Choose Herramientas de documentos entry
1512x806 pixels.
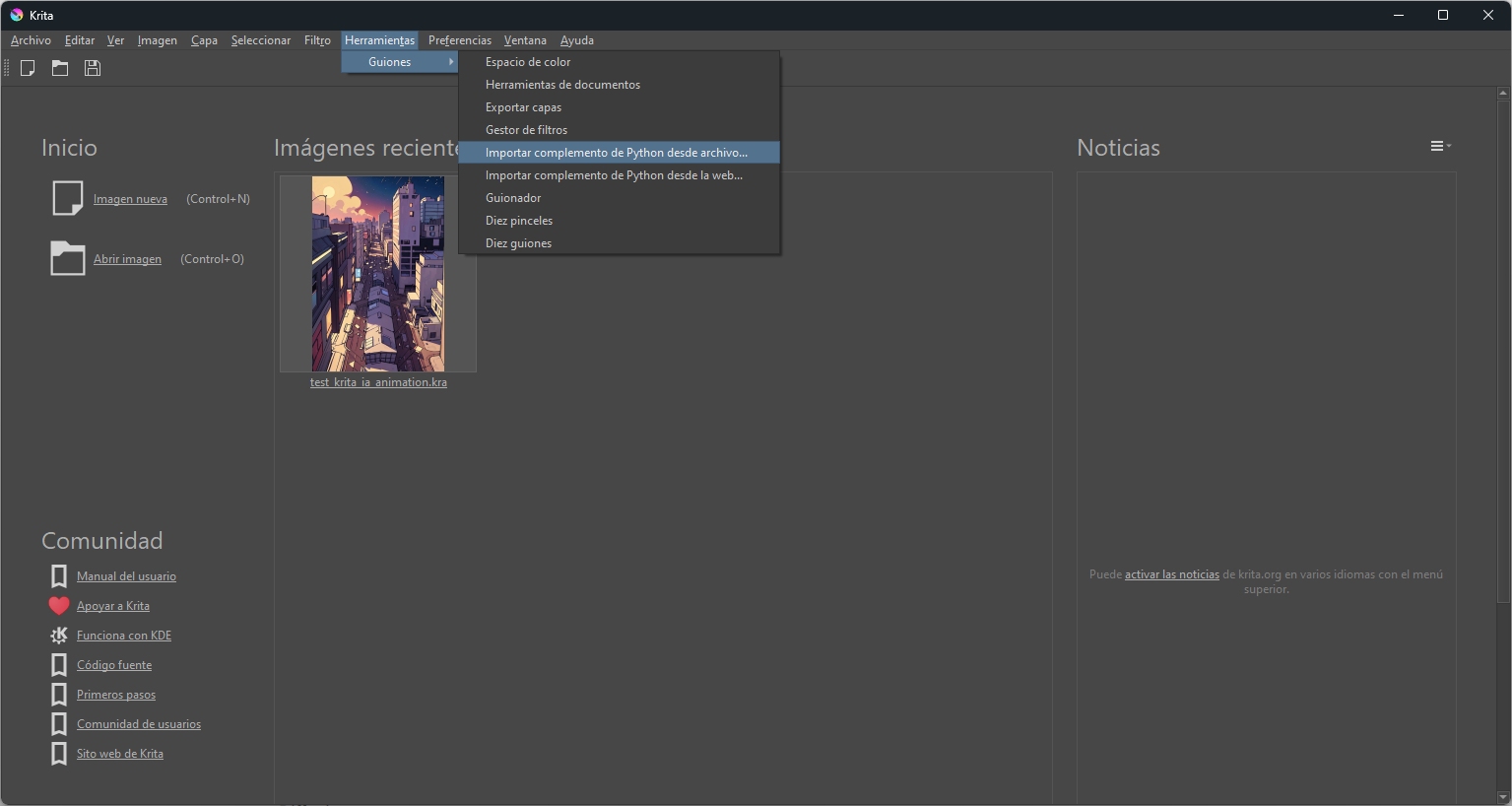[x=620, y=85]
